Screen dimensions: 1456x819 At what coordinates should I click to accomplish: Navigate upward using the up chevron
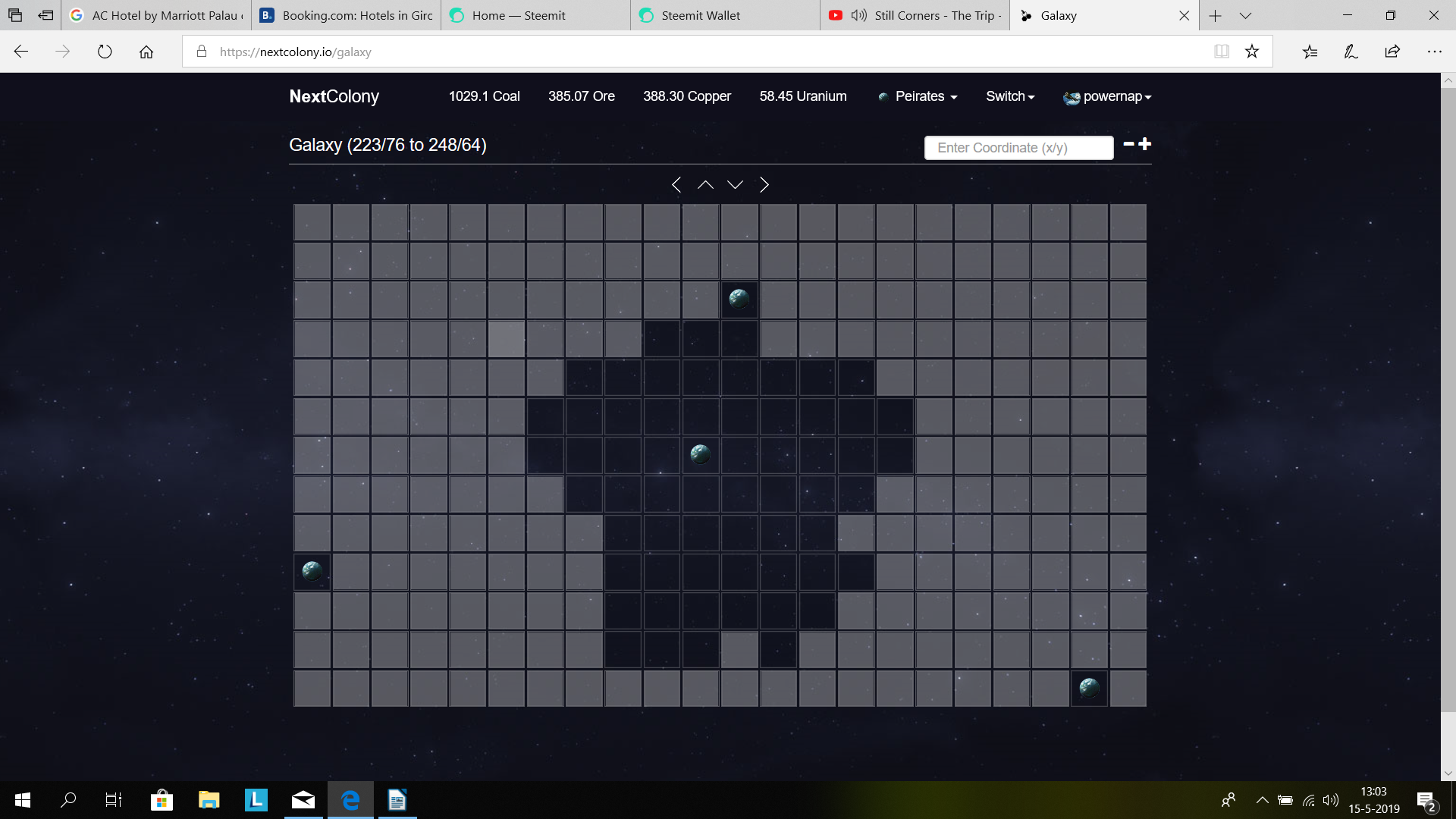[705, 184]
